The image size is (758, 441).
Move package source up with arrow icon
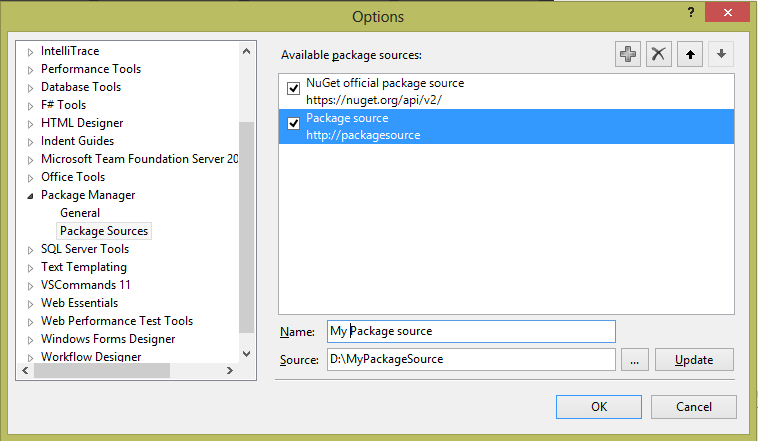click(x=690, y=54)
